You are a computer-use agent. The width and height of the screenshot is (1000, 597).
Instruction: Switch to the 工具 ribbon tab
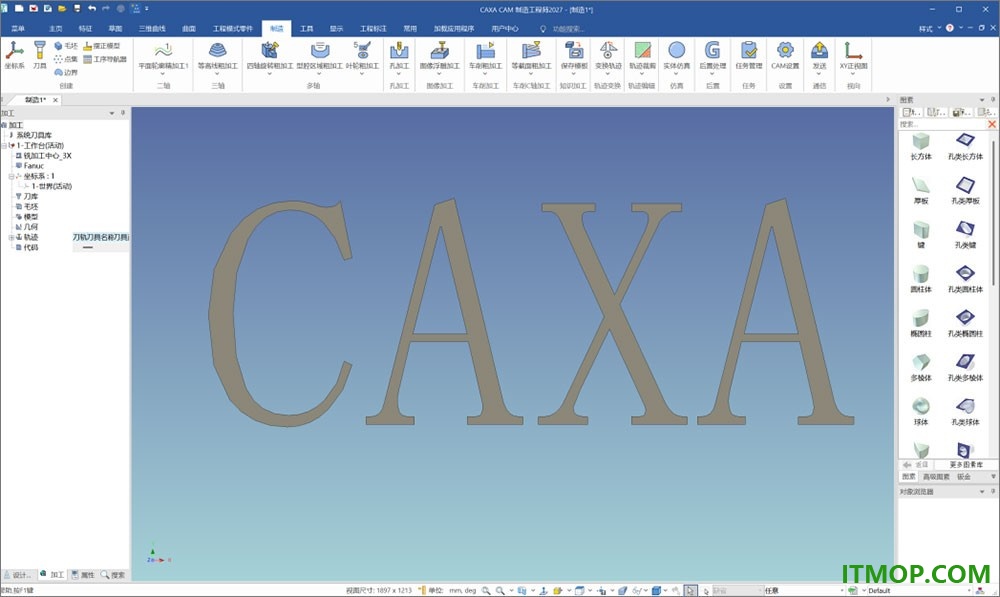point(307,29)
